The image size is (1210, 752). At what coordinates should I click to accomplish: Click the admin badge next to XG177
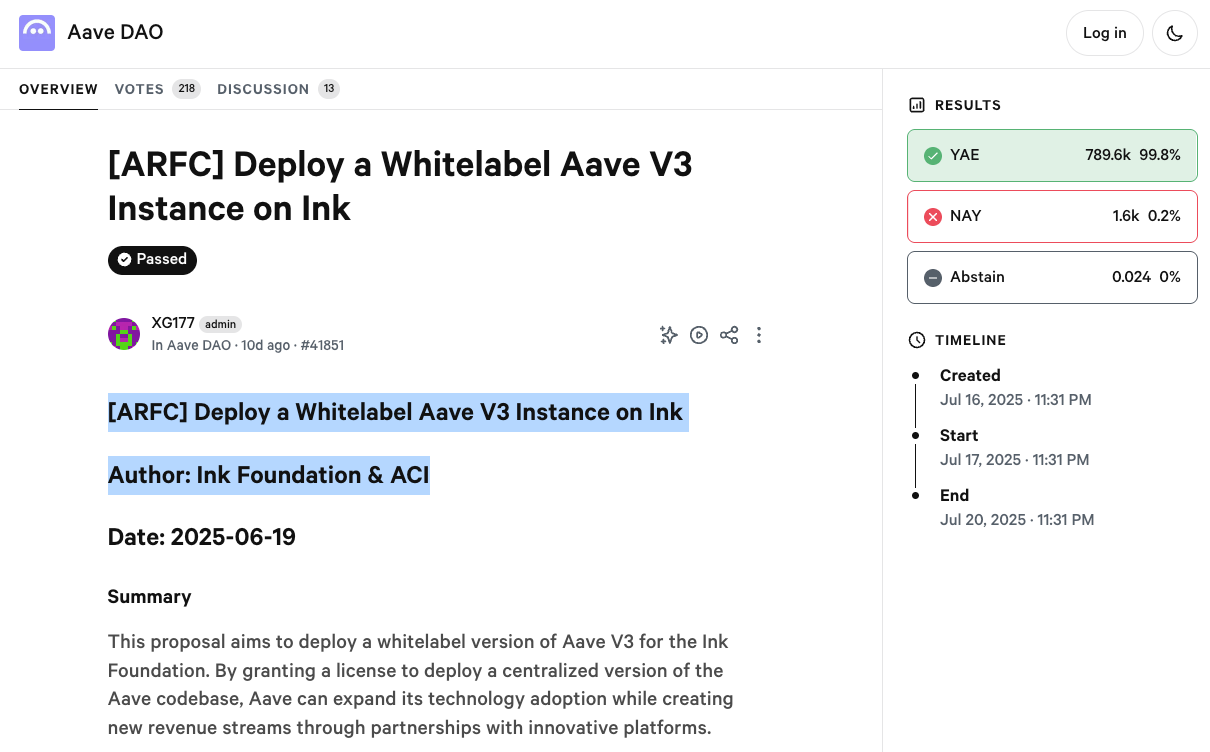pyautogui.click(x=221, y=324)
